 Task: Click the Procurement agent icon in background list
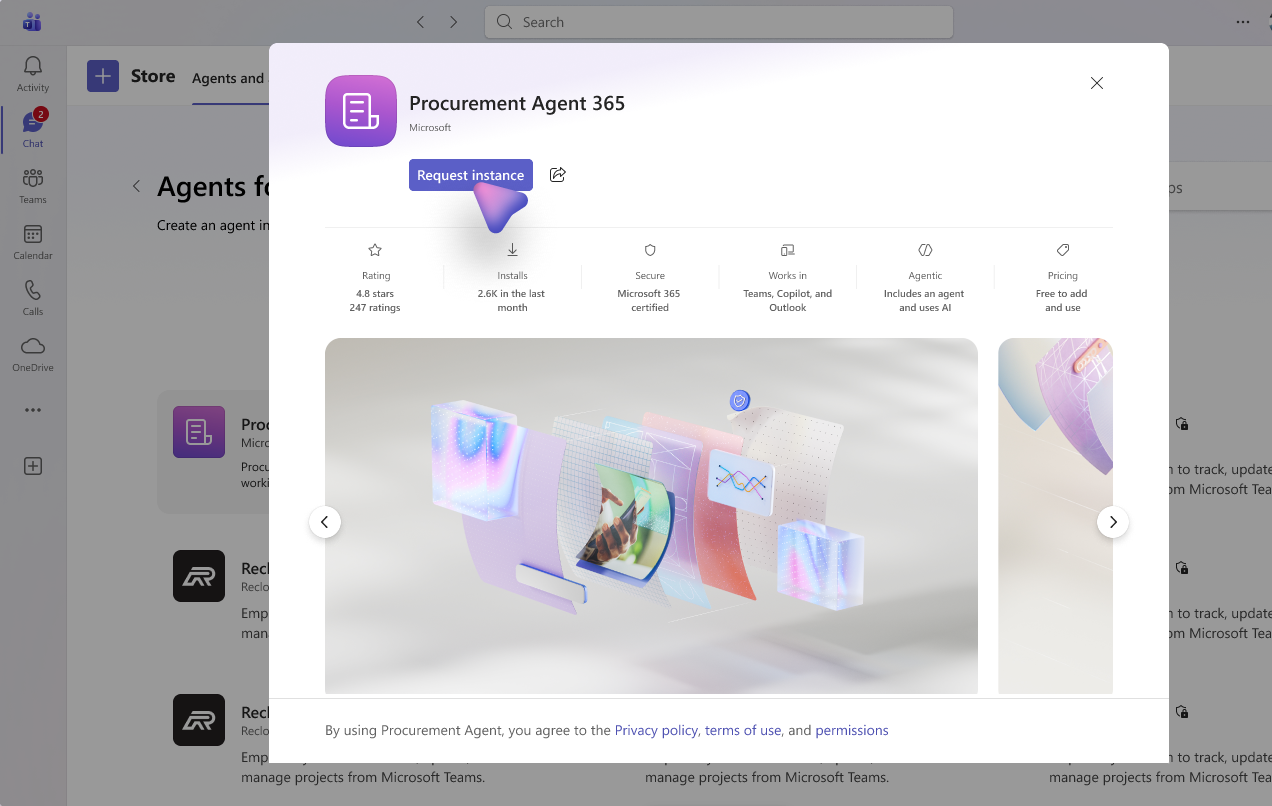pyautogui.click(x=199, y=432)
